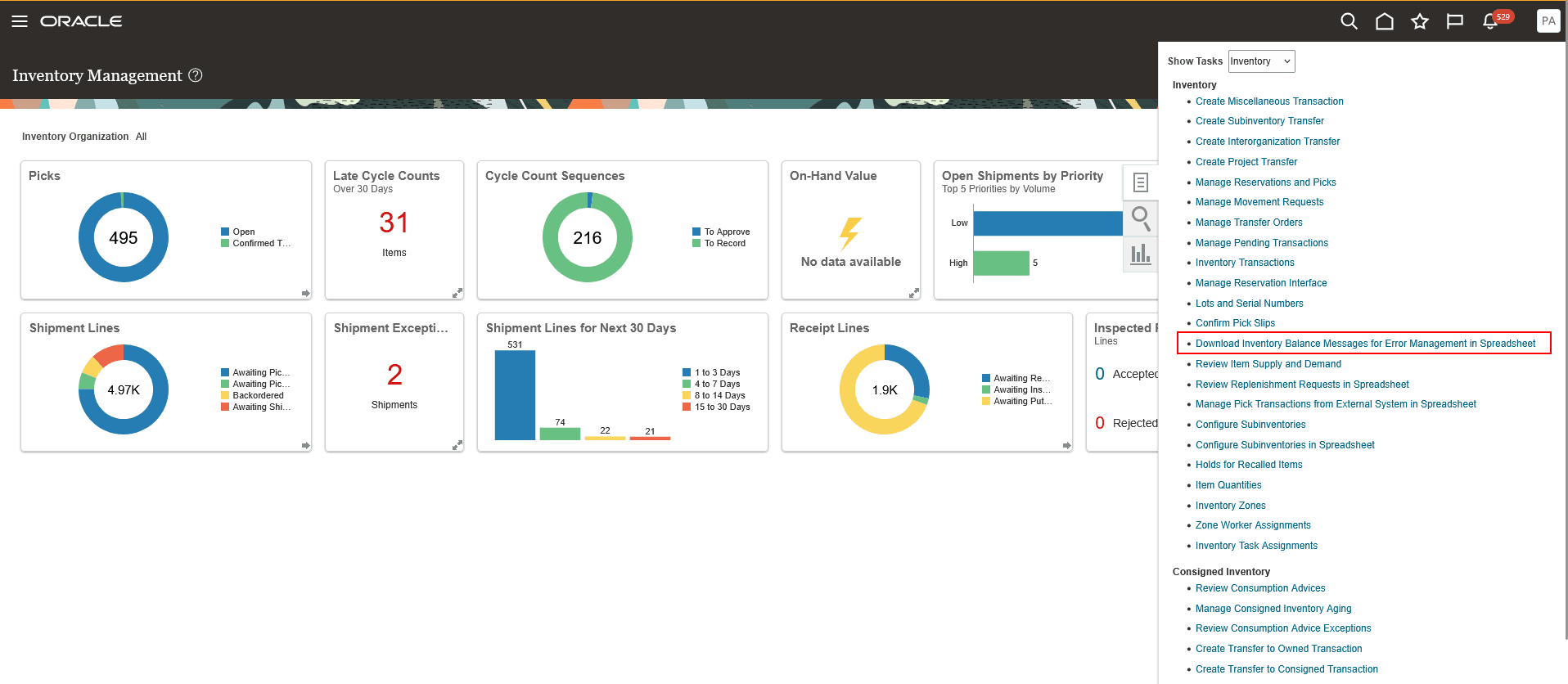This screenshot has width=1568, height=684.
Task: Go to the Home icon
Action: [1384, 21]
